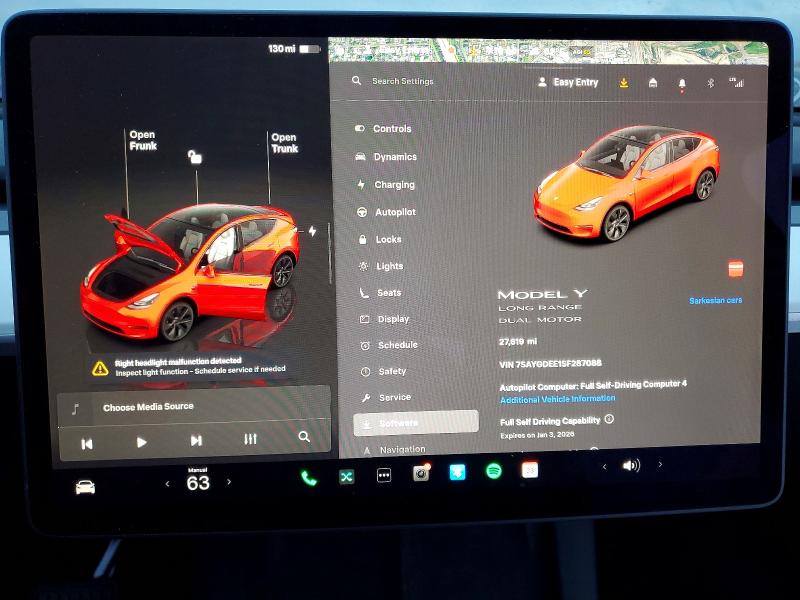This screenshot has height=600, width=800.
Task: Open the notifications bell icon
Action: click(682, 84)
